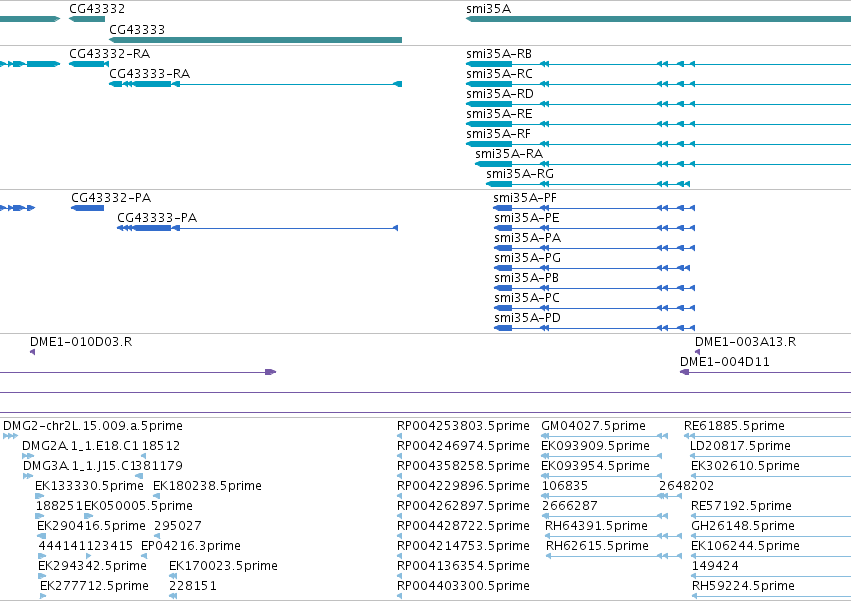Select the DMG3A.1_1.J15.C1 entry
851x601 pixels.
click(x=80, y=466)
